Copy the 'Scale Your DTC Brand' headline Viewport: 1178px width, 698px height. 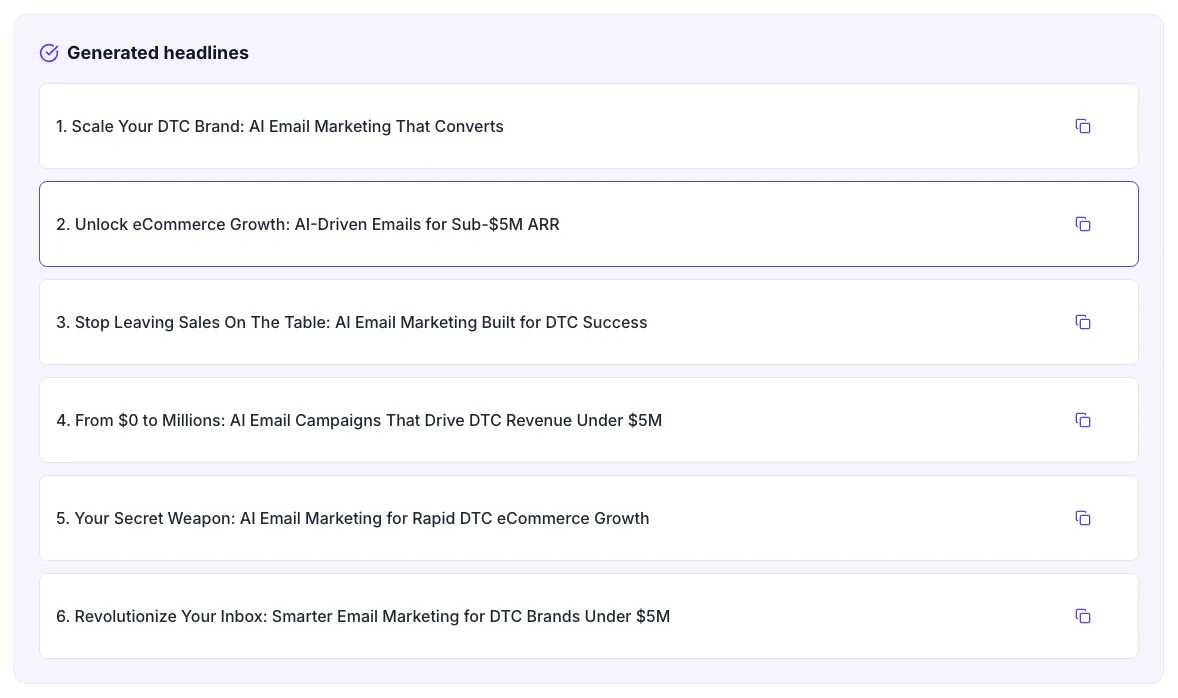(x=1083, y=126)
